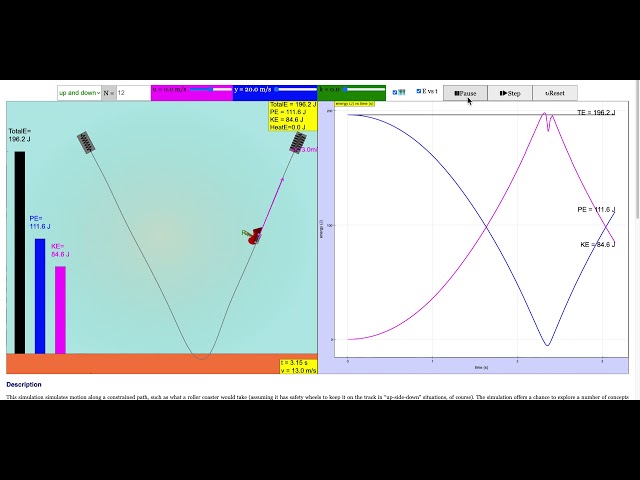
Task: Adjust the green k = 0.0 slider
Action: click(364, 89)
